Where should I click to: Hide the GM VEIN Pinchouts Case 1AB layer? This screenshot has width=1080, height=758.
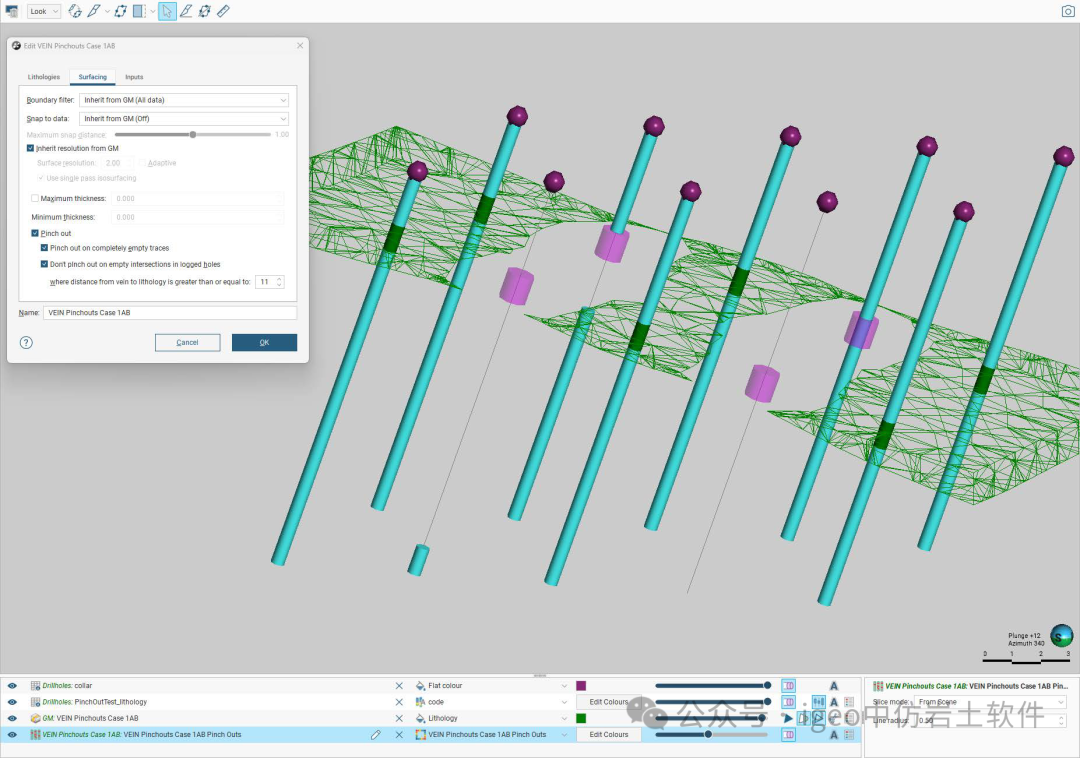[12, 718]
